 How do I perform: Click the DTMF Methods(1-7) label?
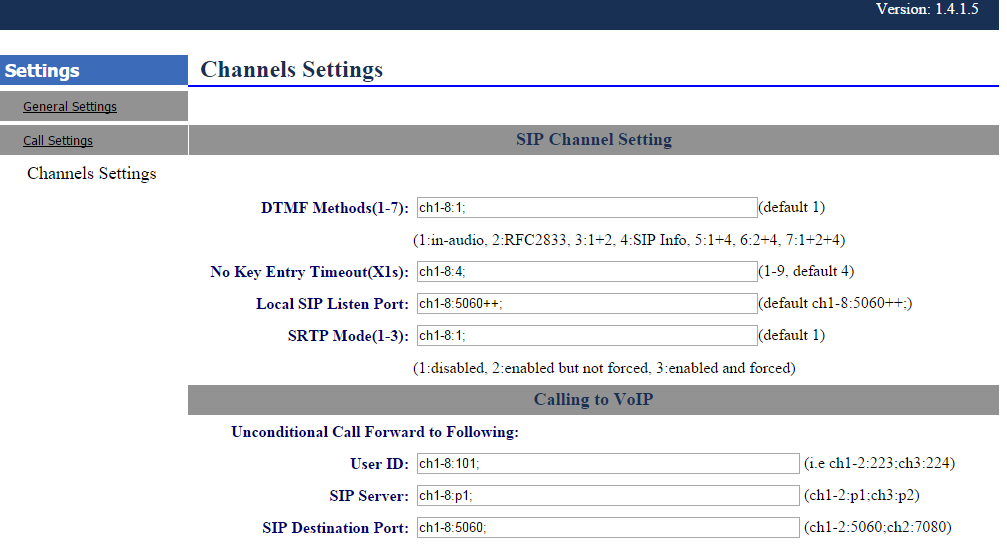334,208
